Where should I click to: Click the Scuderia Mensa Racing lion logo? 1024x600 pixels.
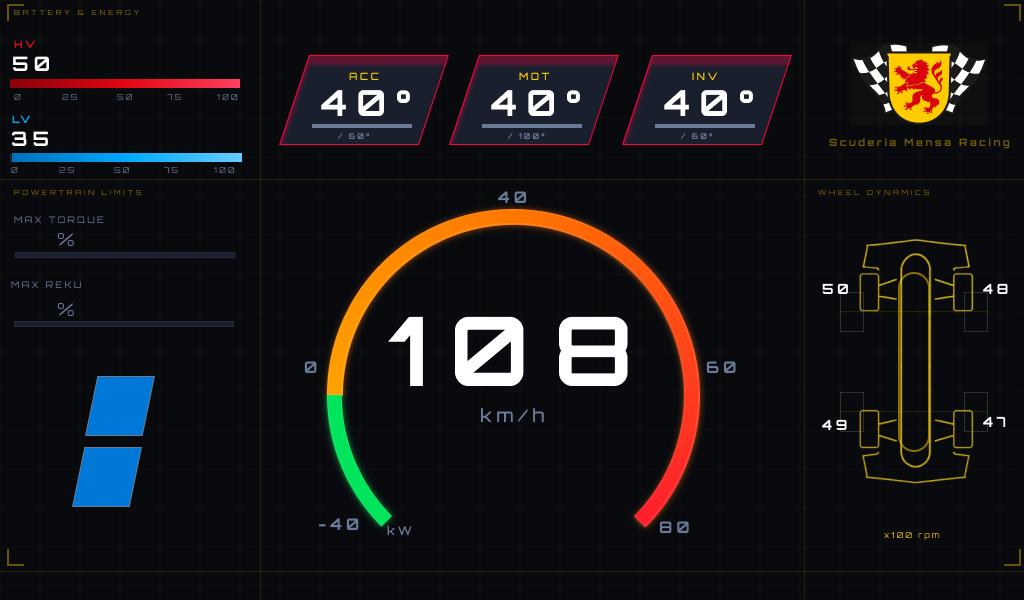click(919, 84)
